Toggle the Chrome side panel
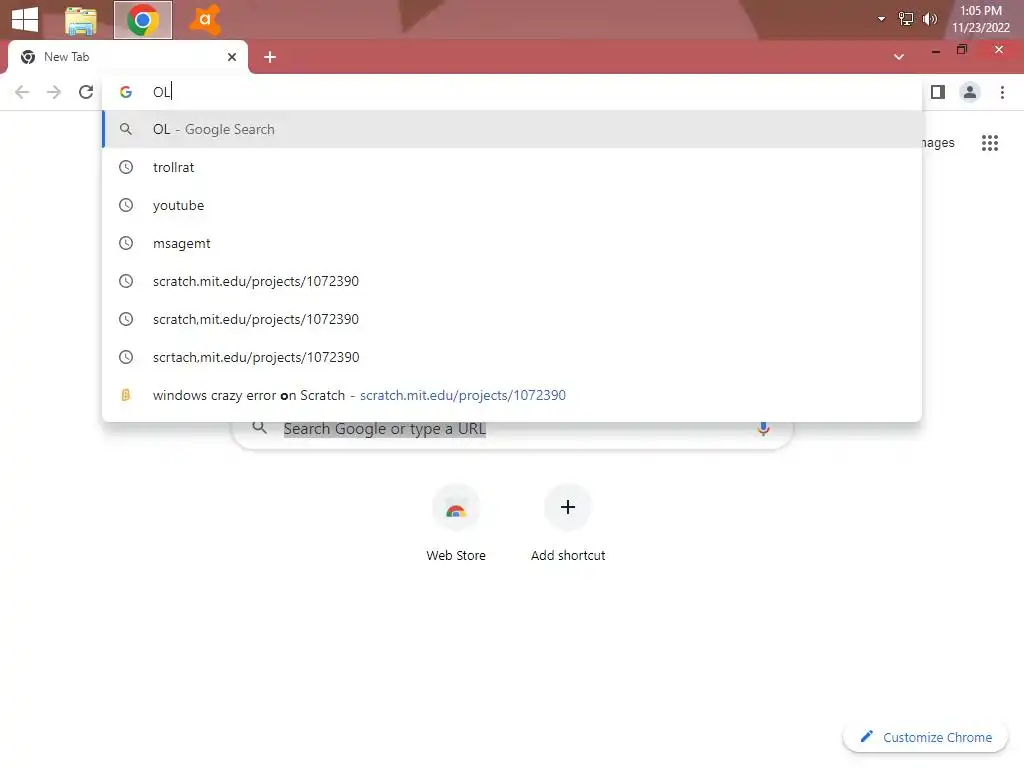Screen dimensions: 1024x768 pos(938,92)
